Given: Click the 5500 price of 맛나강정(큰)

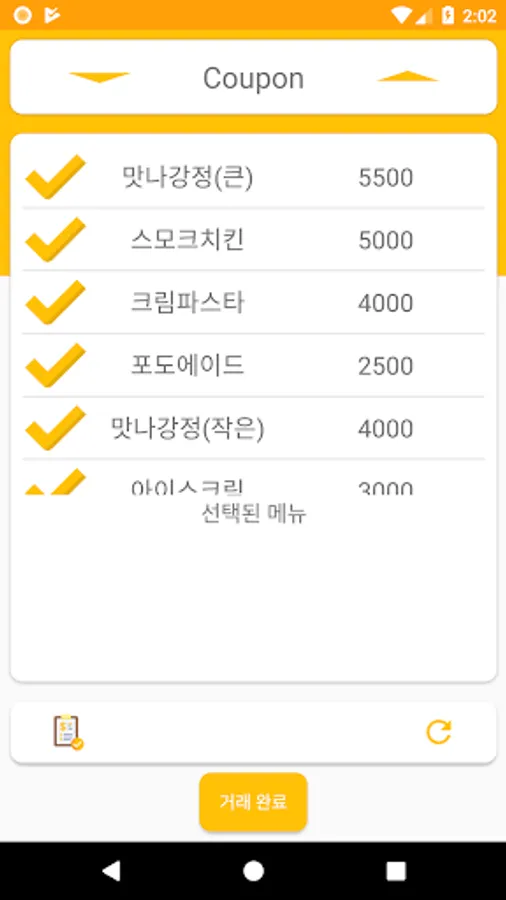Looking at the screenshot, I should 386,178.
